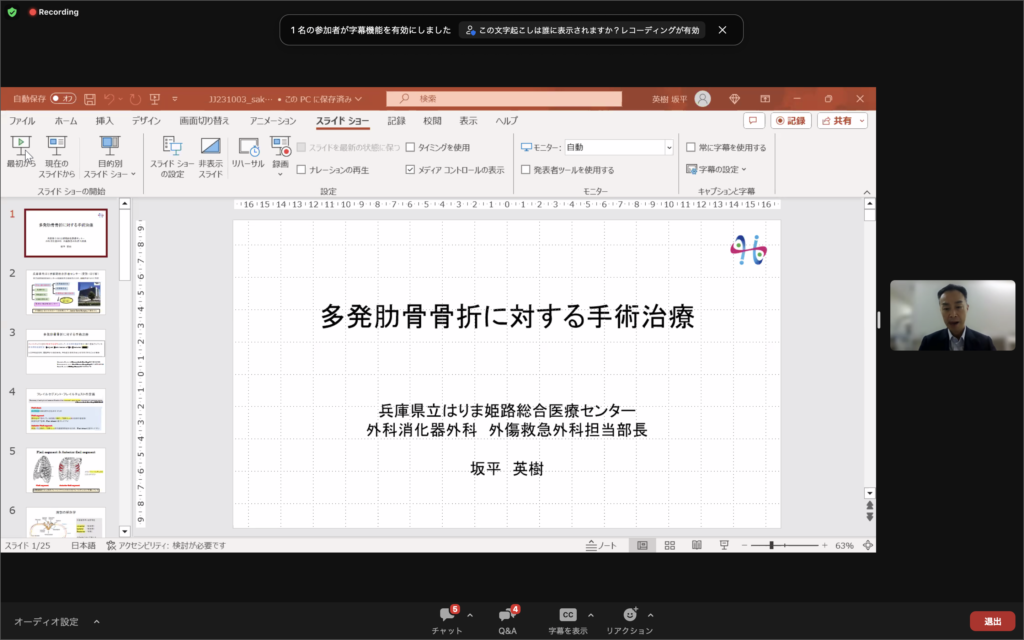The width and height of the screenshot is (1024, 640).
Task: Open the monitor (モニター) dropdown
Action: tap(668, 147)
